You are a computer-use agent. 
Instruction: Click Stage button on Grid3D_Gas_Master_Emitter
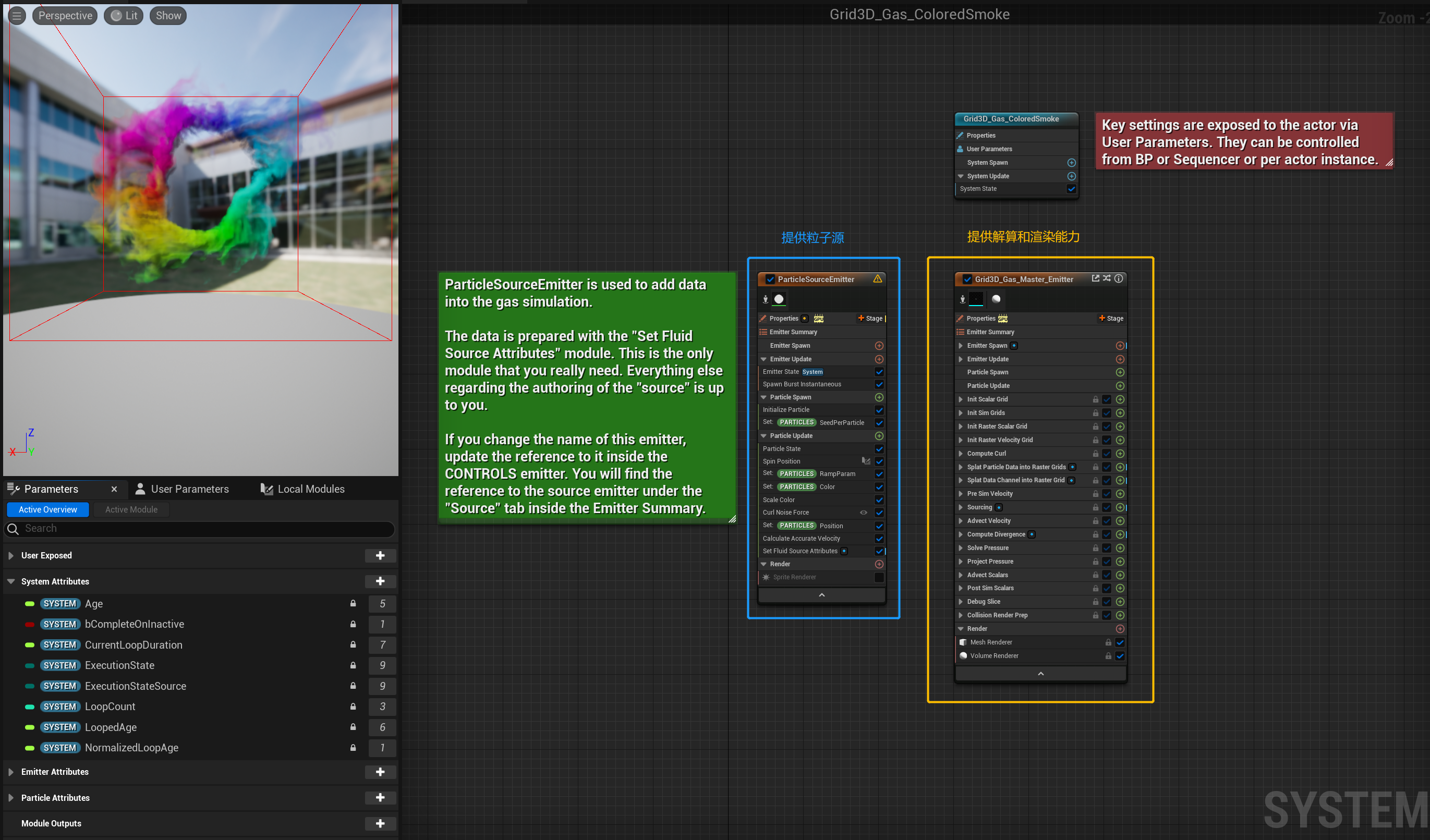pyautogui.click(x=1110, y=318)
